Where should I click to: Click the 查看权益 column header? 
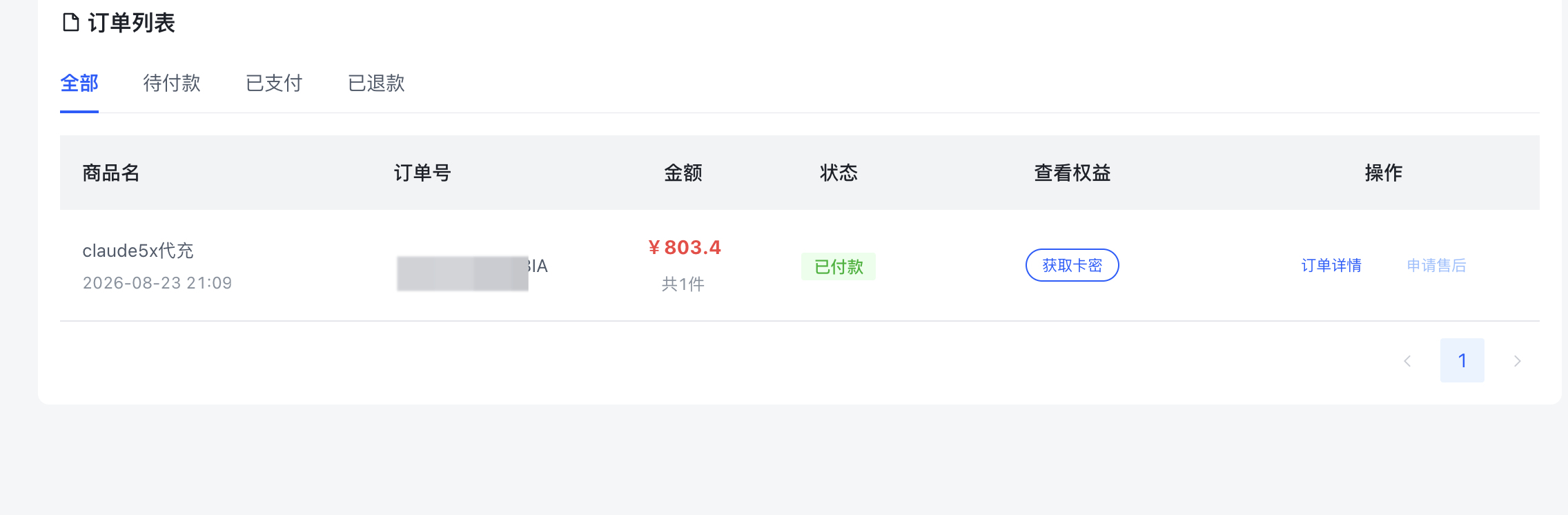click(1072, 173)
